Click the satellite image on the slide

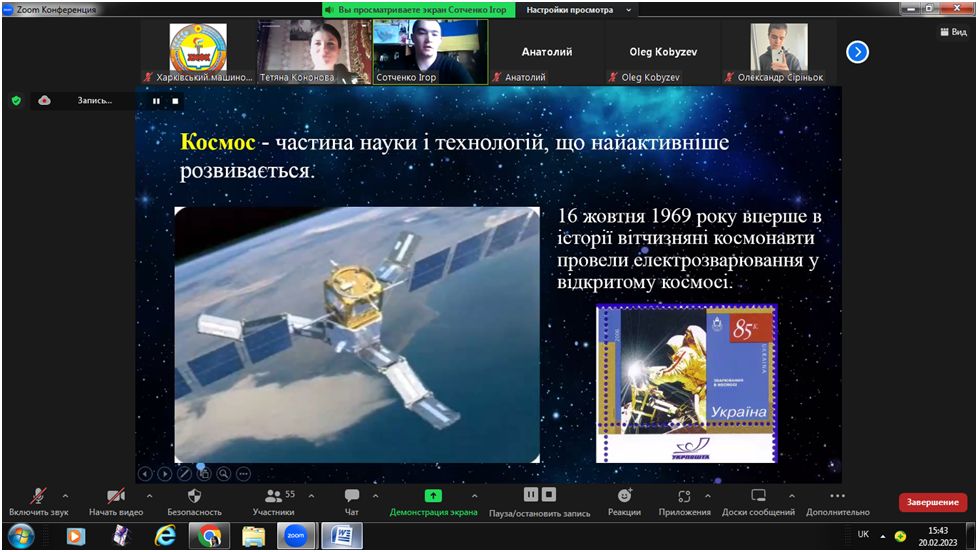tap(357, 335)
